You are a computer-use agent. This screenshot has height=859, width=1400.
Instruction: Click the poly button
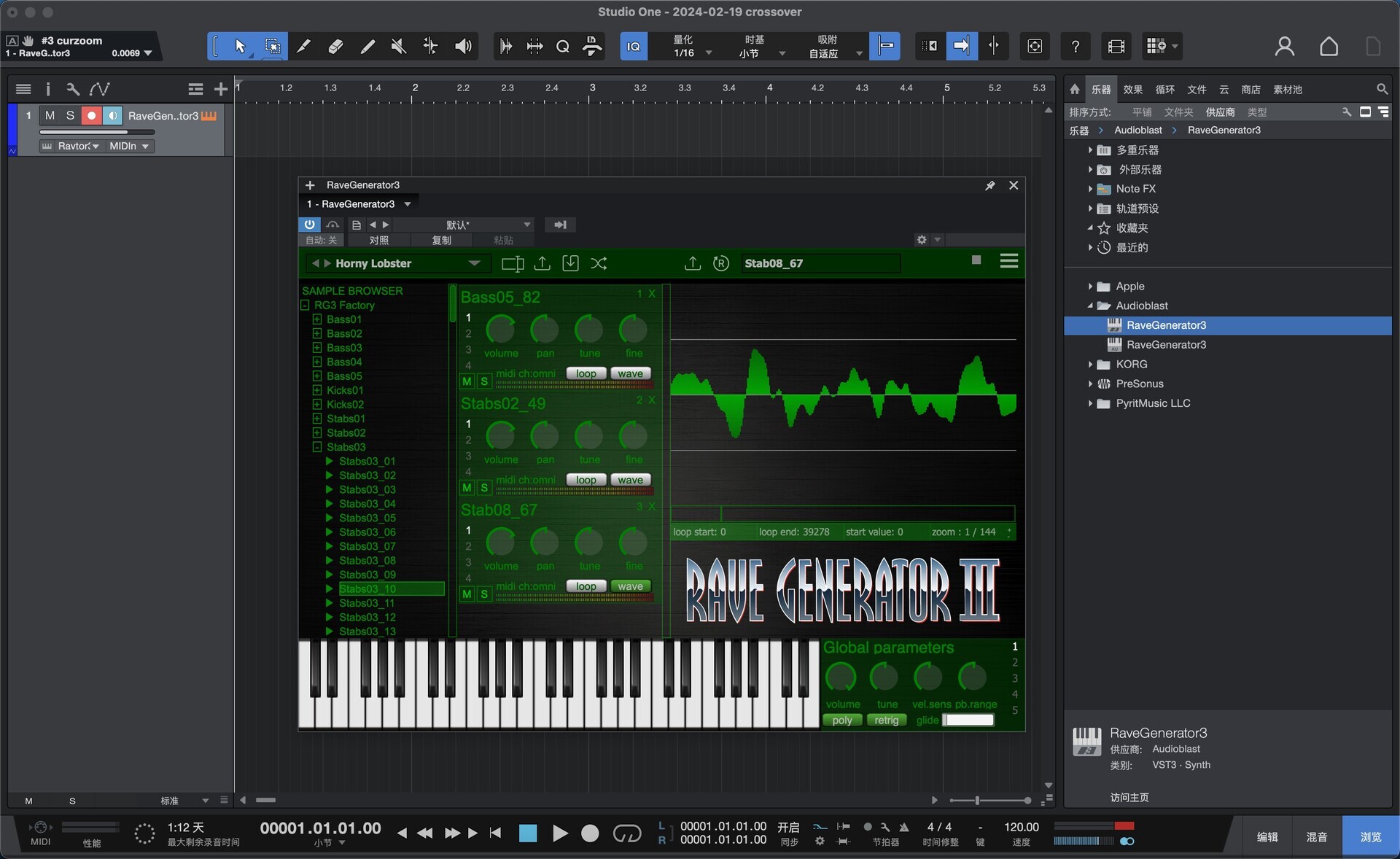[842, 720]
